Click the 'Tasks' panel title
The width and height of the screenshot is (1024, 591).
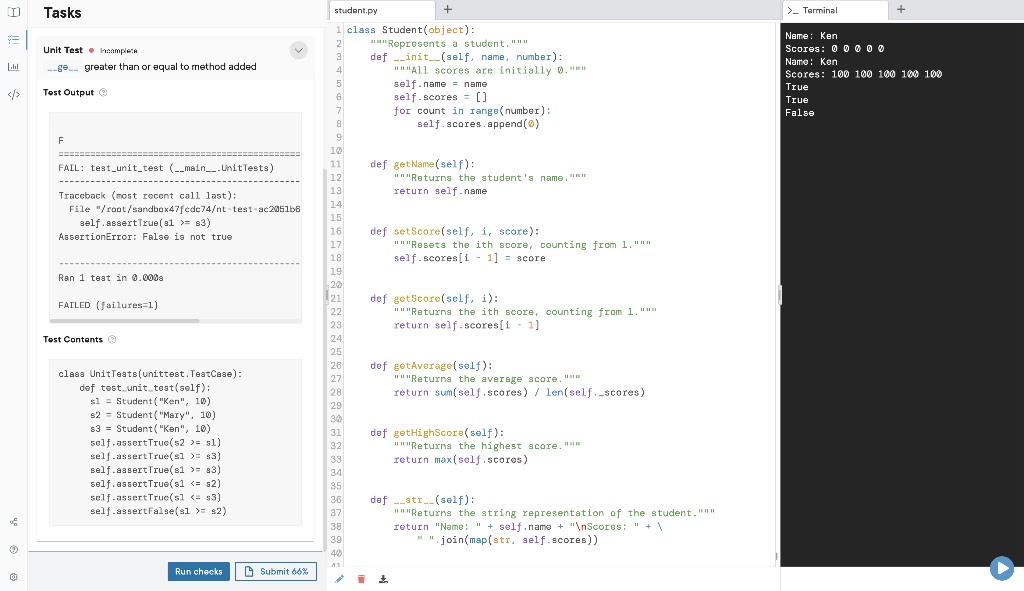(x=63, y=13)
